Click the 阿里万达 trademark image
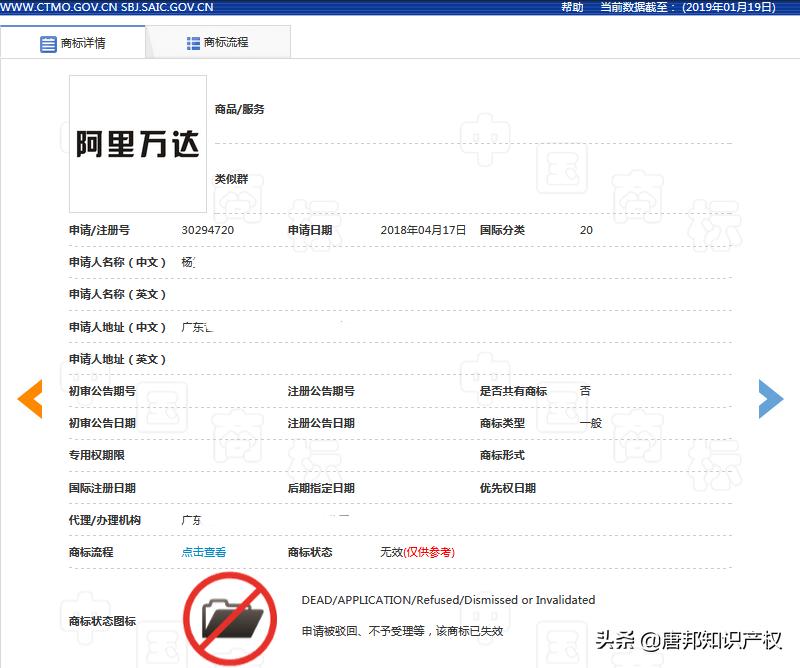This screenshot has height=668, width=800. pyautogui.click(x=137, y=143)
